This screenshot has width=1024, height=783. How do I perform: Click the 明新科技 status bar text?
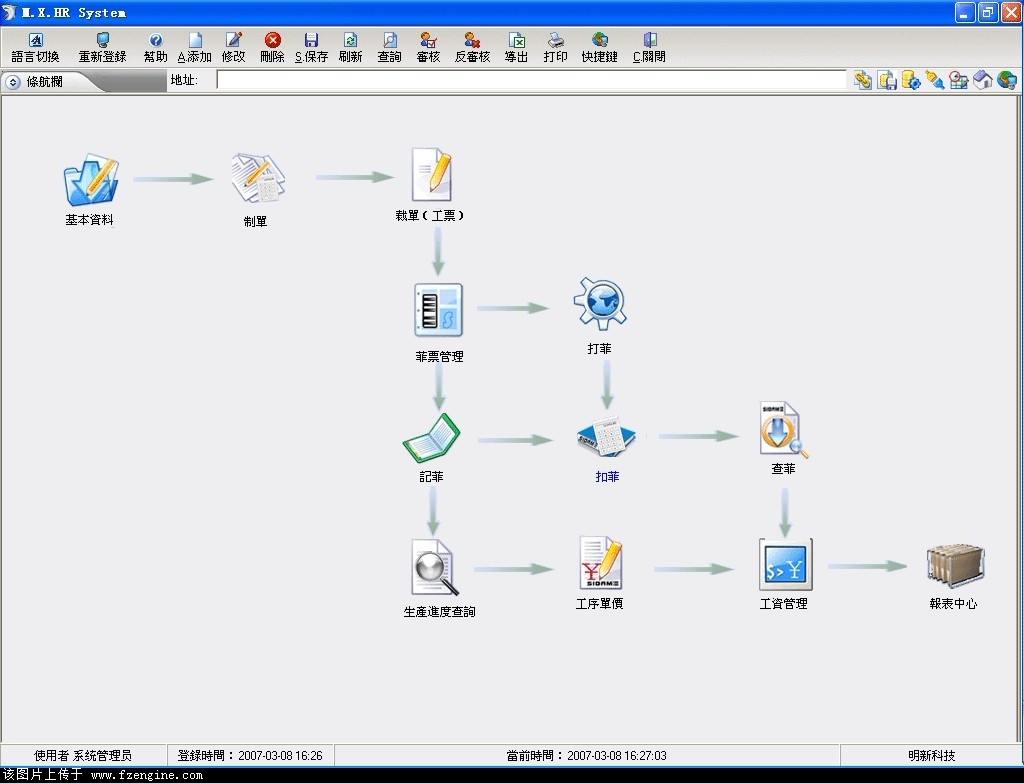click(932, 756)
